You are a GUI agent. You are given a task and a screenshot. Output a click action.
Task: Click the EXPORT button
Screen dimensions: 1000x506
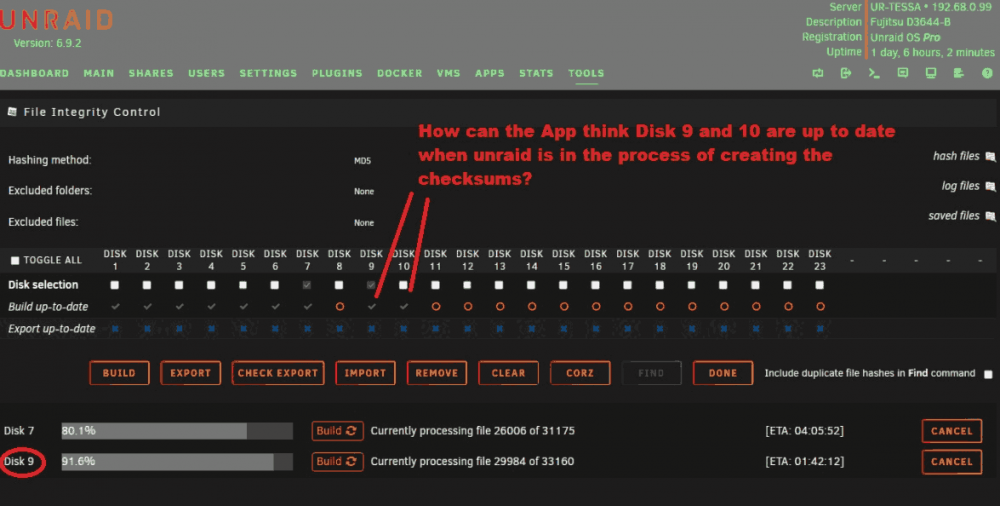tap(191, 373)
